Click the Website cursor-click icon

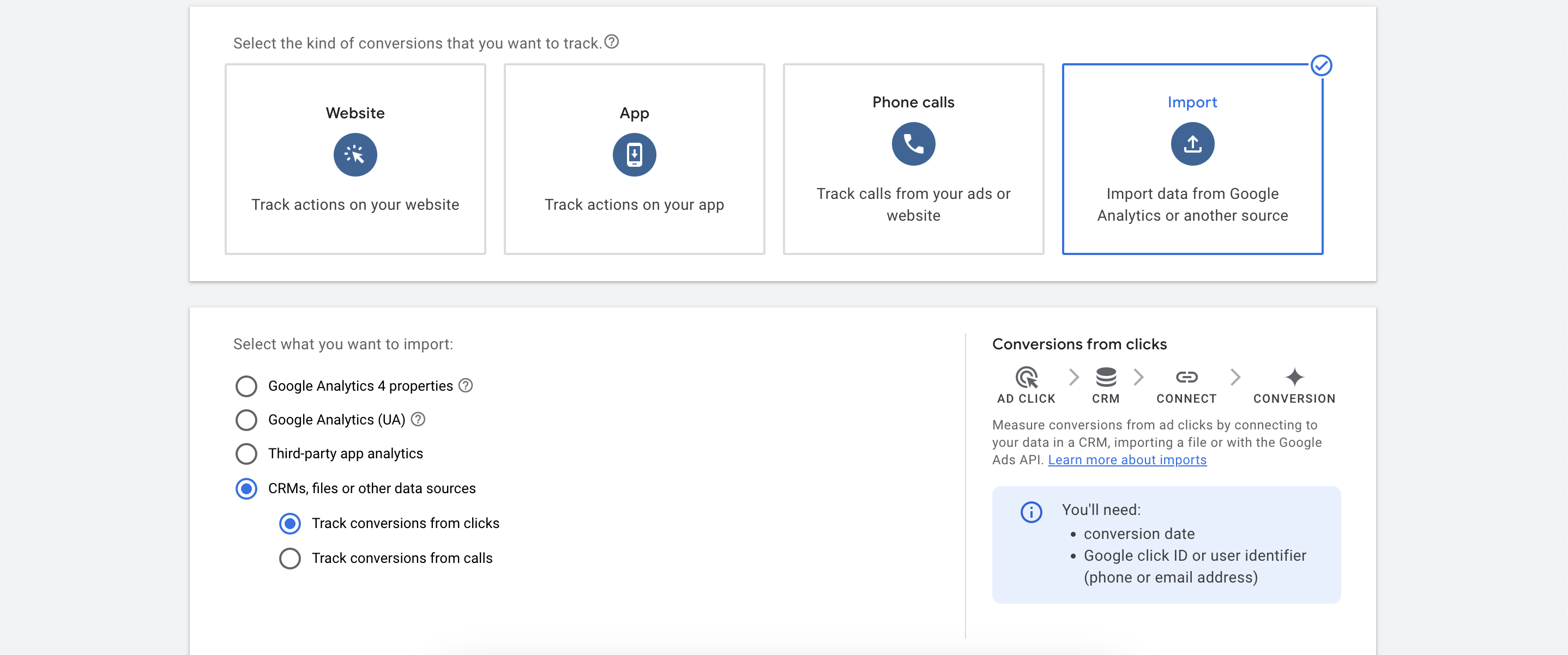[355, 154]
